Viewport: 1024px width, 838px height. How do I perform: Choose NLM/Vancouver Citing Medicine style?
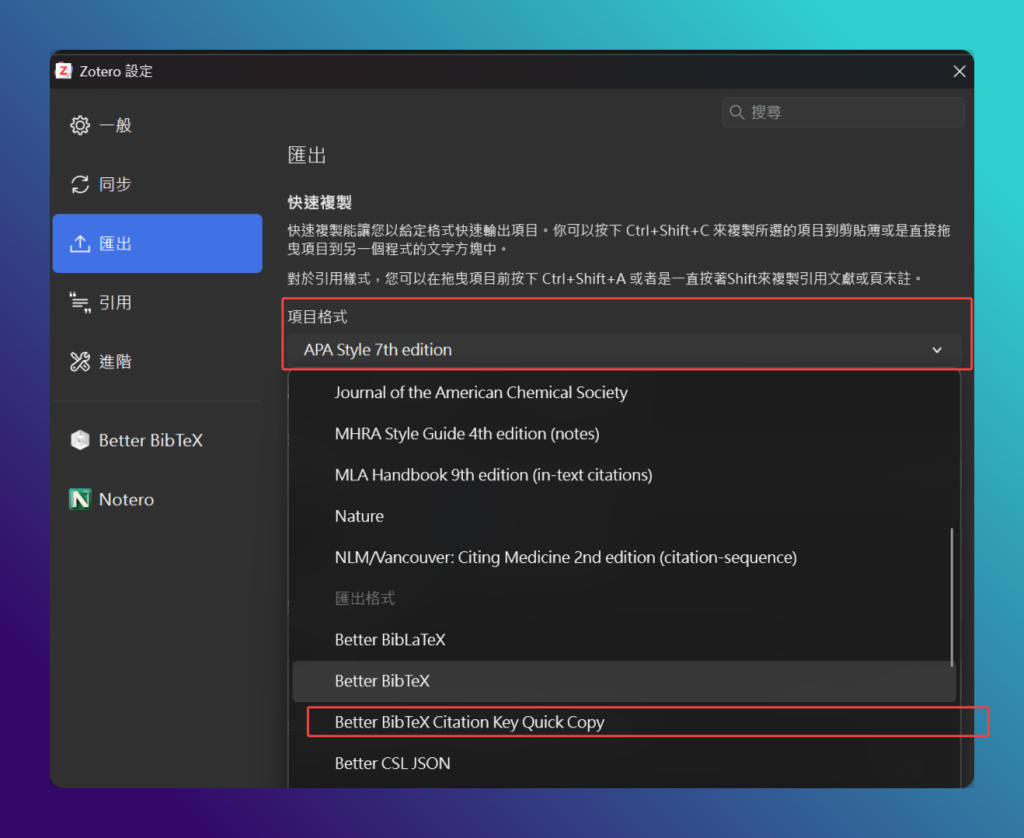coord(624,557)
